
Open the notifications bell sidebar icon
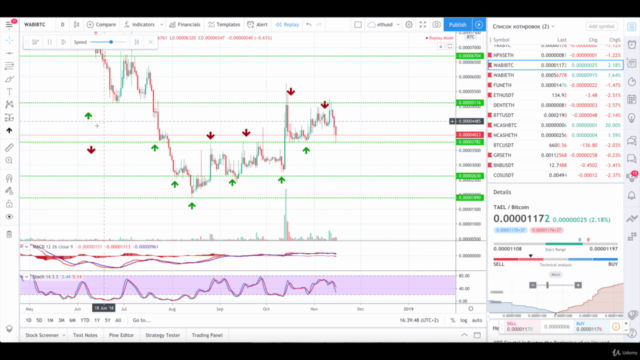click(x=632, y=196)
